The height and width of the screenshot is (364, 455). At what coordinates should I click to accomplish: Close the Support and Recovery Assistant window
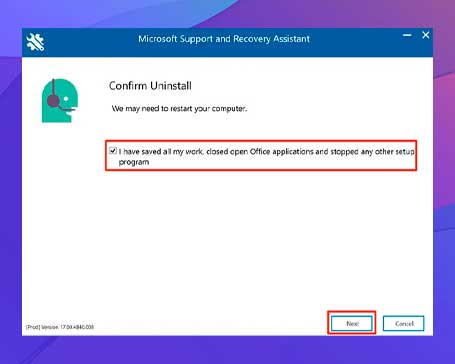(425, 35)
